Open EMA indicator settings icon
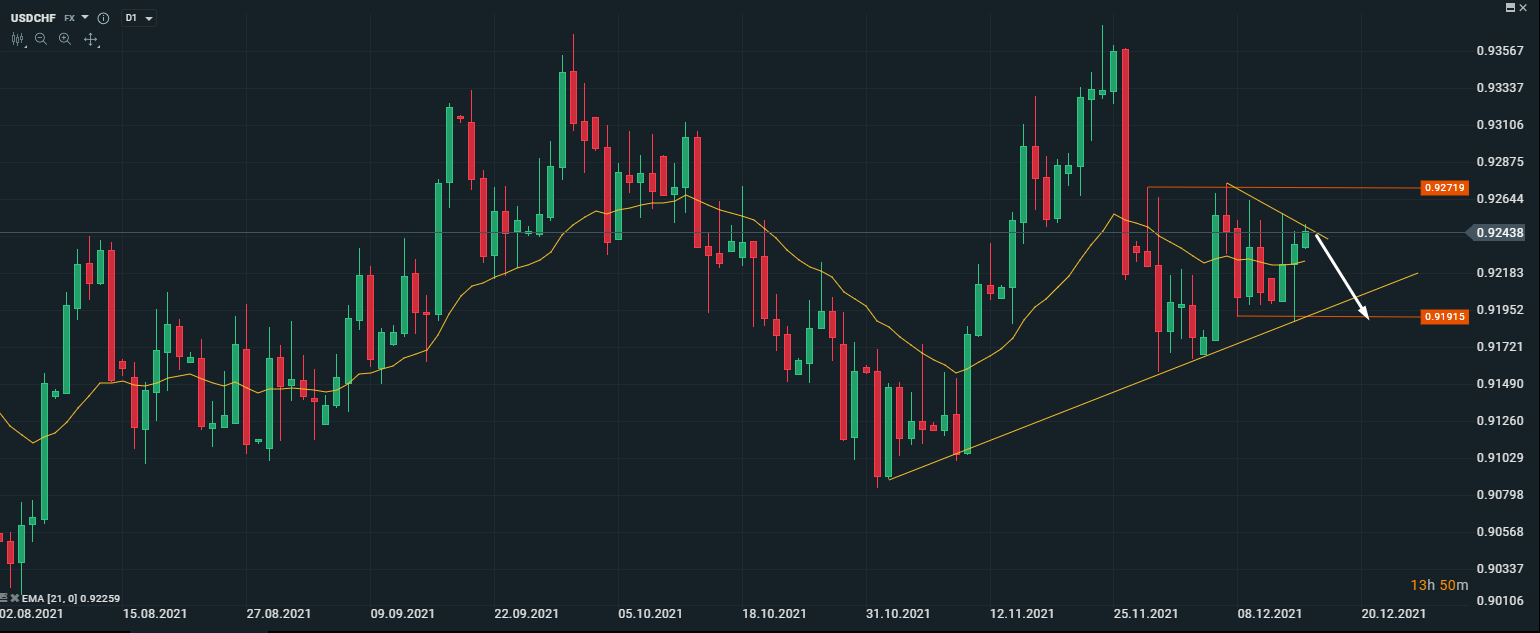The width and height of the screenshot is (1540, 633). (x=4, y=597)
